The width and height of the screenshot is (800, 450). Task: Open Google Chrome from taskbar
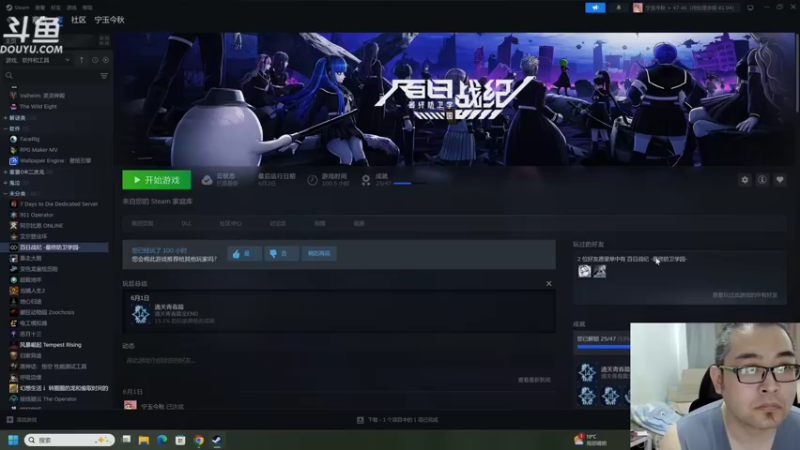pyautogui.click(x=199, y=440)
